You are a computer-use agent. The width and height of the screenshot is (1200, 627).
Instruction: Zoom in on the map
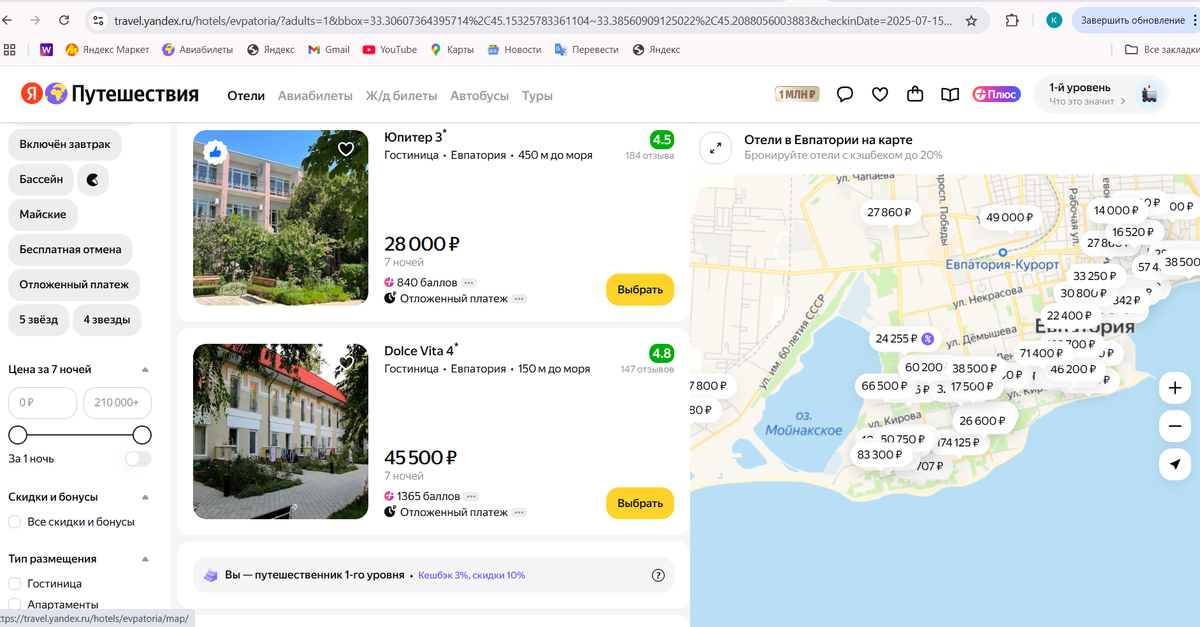point(1175,388)
